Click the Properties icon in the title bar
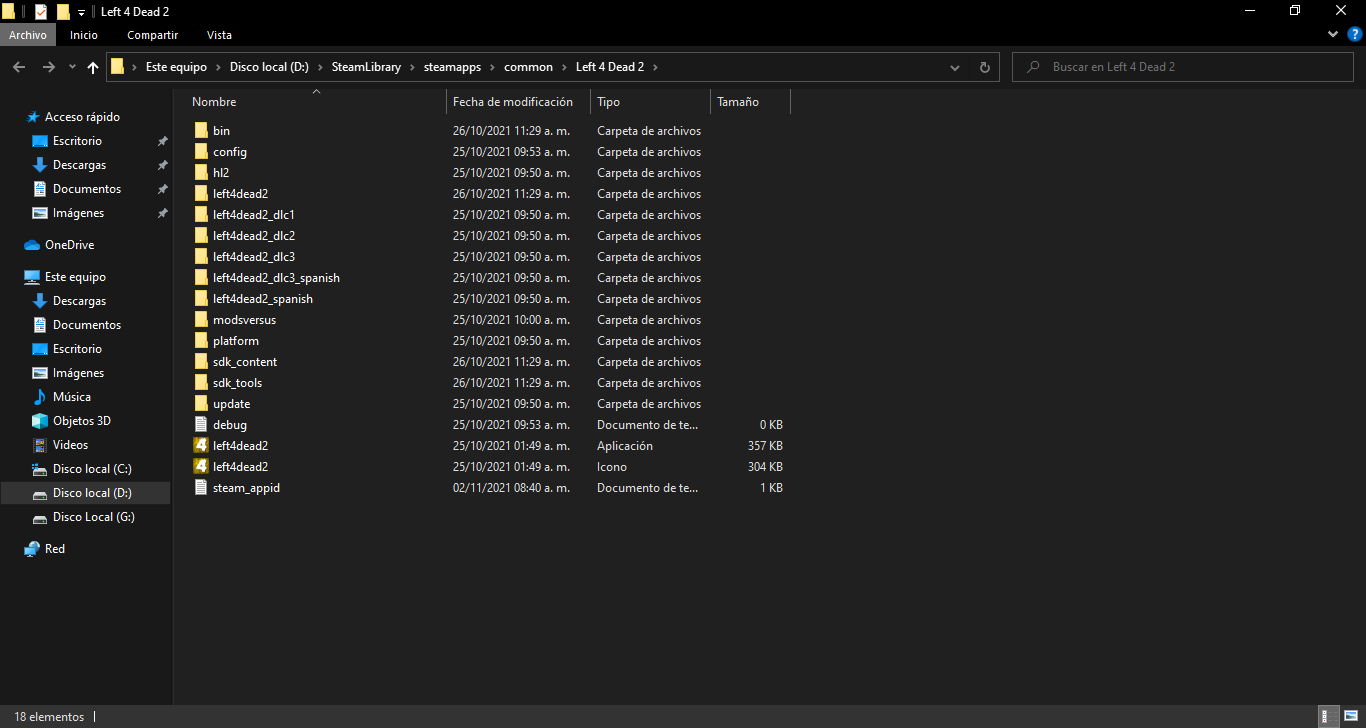The width and height of the screenshot is (1366, 728). (41, 11)
